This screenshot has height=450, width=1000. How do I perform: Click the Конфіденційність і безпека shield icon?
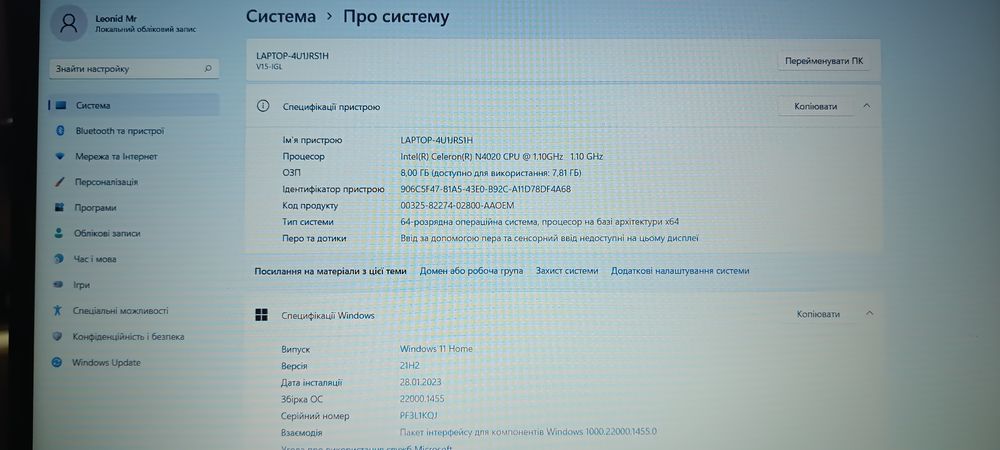57,337
